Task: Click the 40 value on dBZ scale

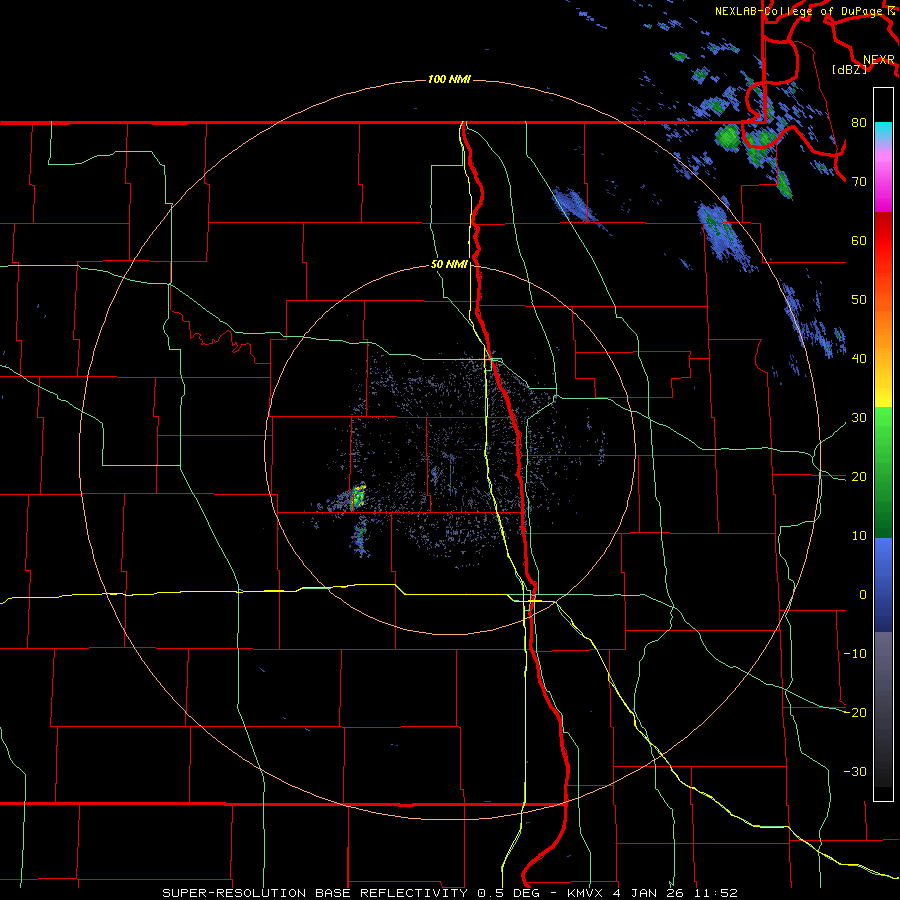Action: [x=859, y=359]
